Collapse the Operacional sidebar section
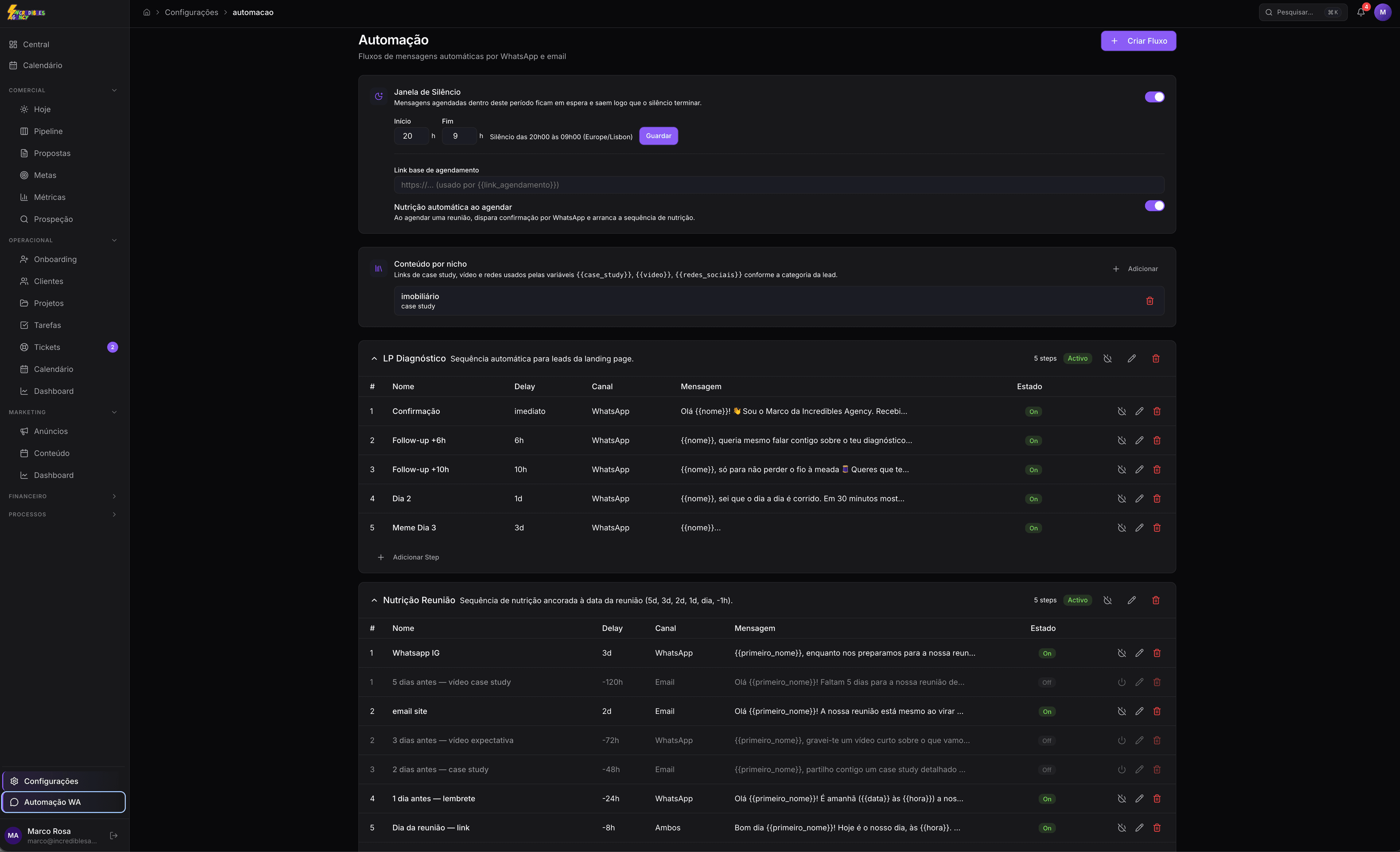This screenshot has height=852, width=1400. click(114, 240)
